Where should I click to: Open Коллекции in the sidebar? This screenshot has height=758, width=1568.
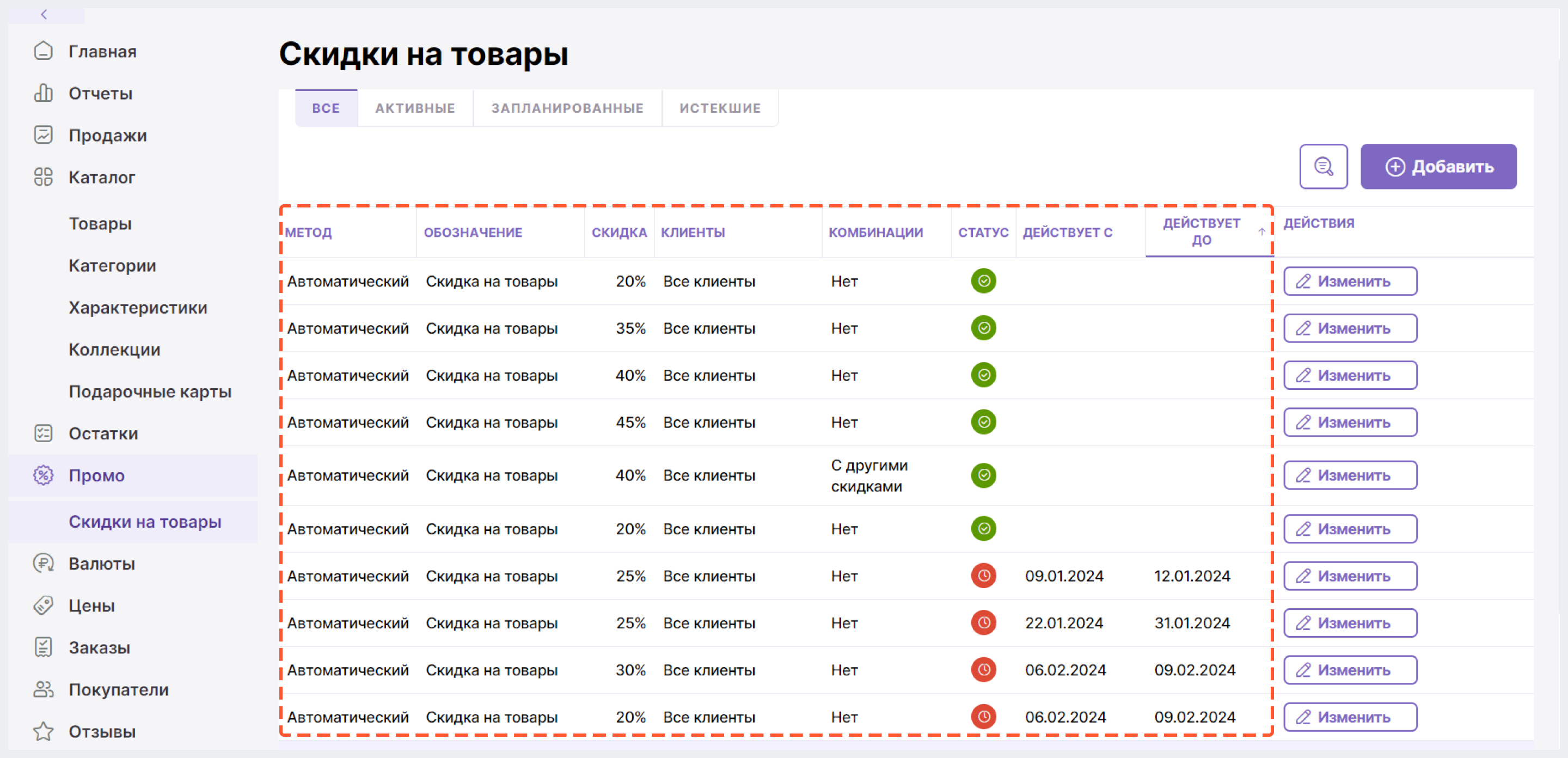tap(115, 350)
